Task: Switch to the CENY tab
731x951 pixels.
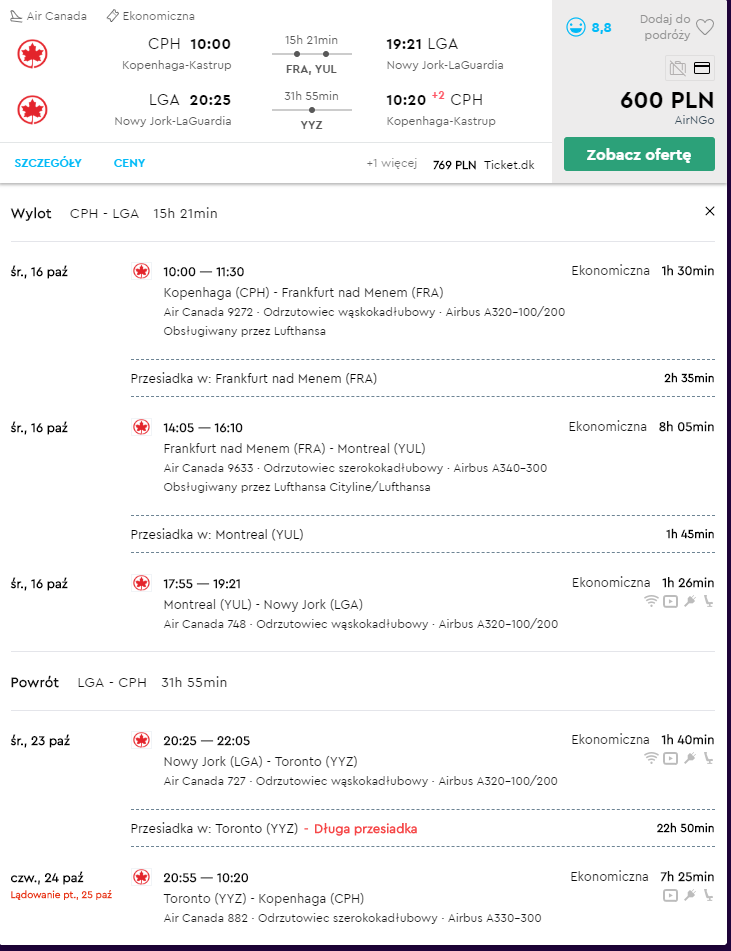Action: pyautogui.click(x=129, y=163)
